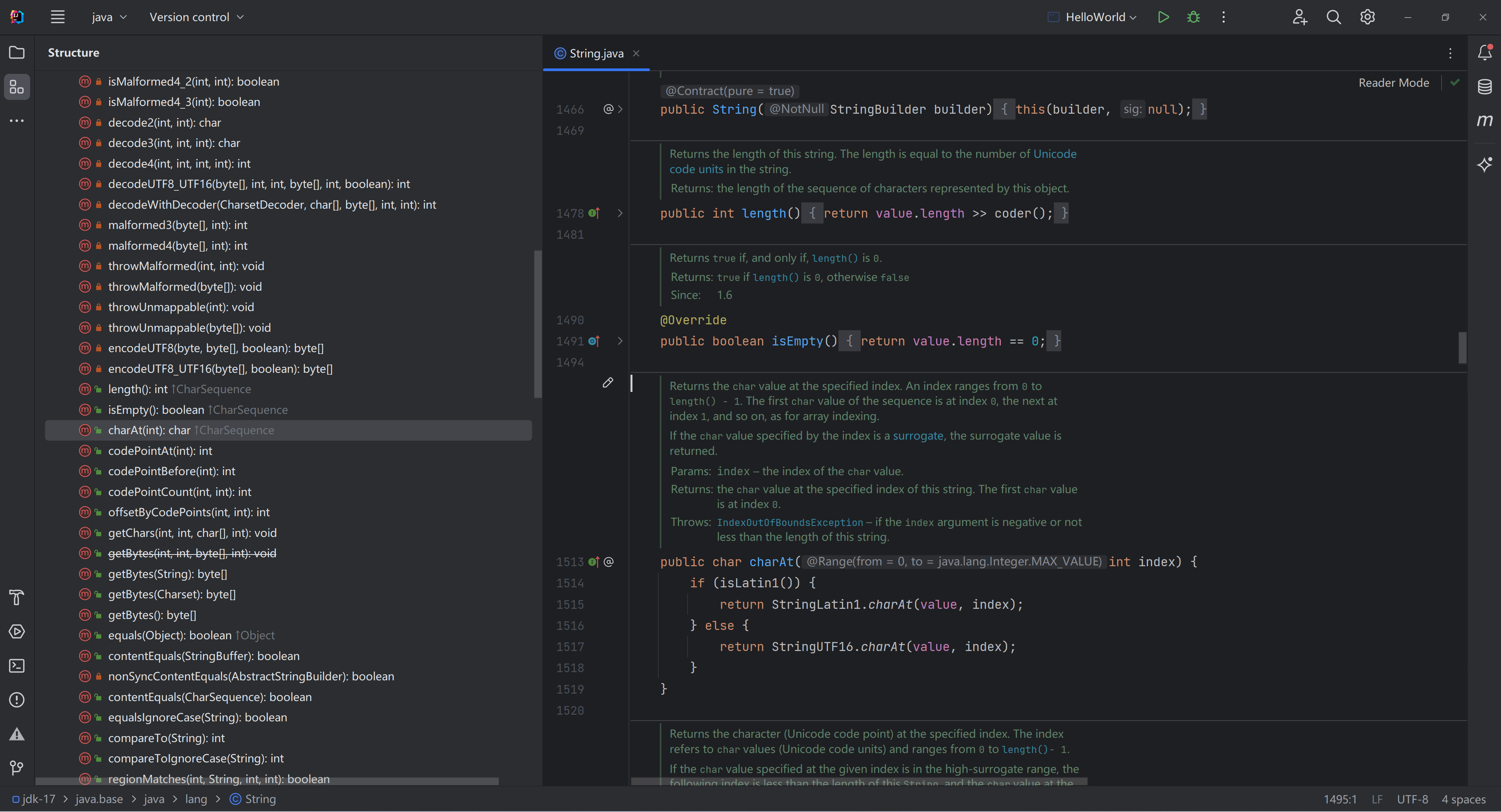Select nonSyncContentEquals(AbstractStringBuilder) in Structure

tap(288, 676)
